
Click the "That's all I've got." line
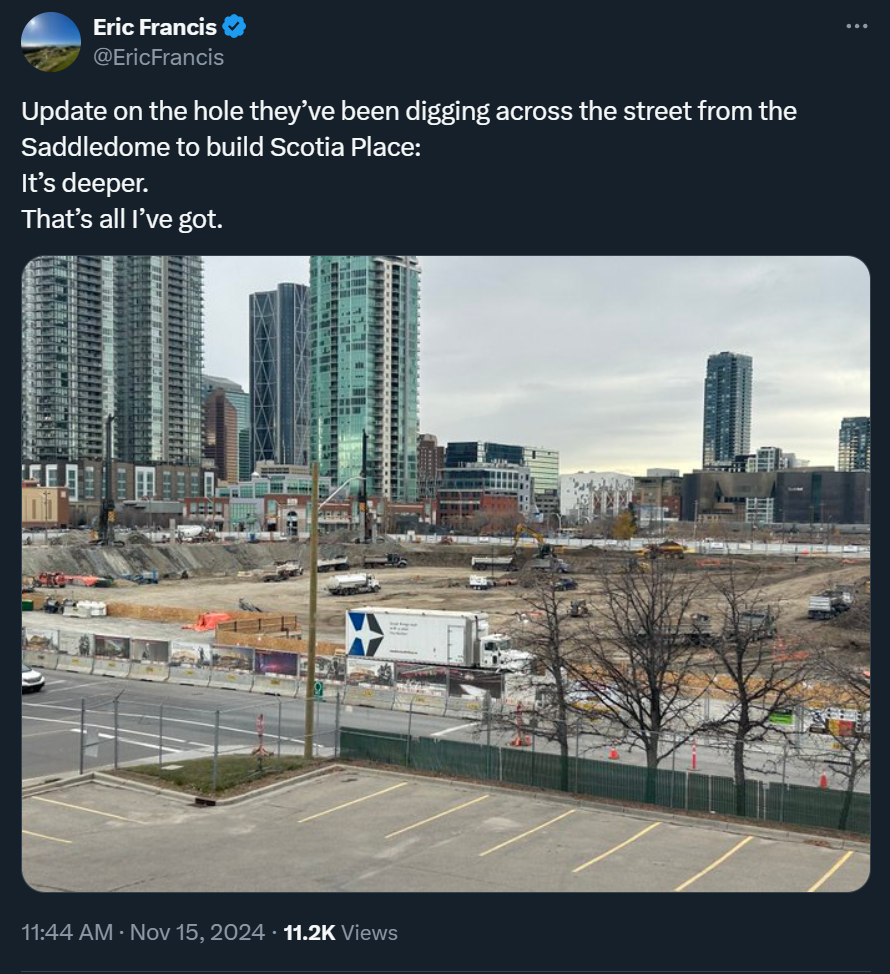click(x=122, y=219)
